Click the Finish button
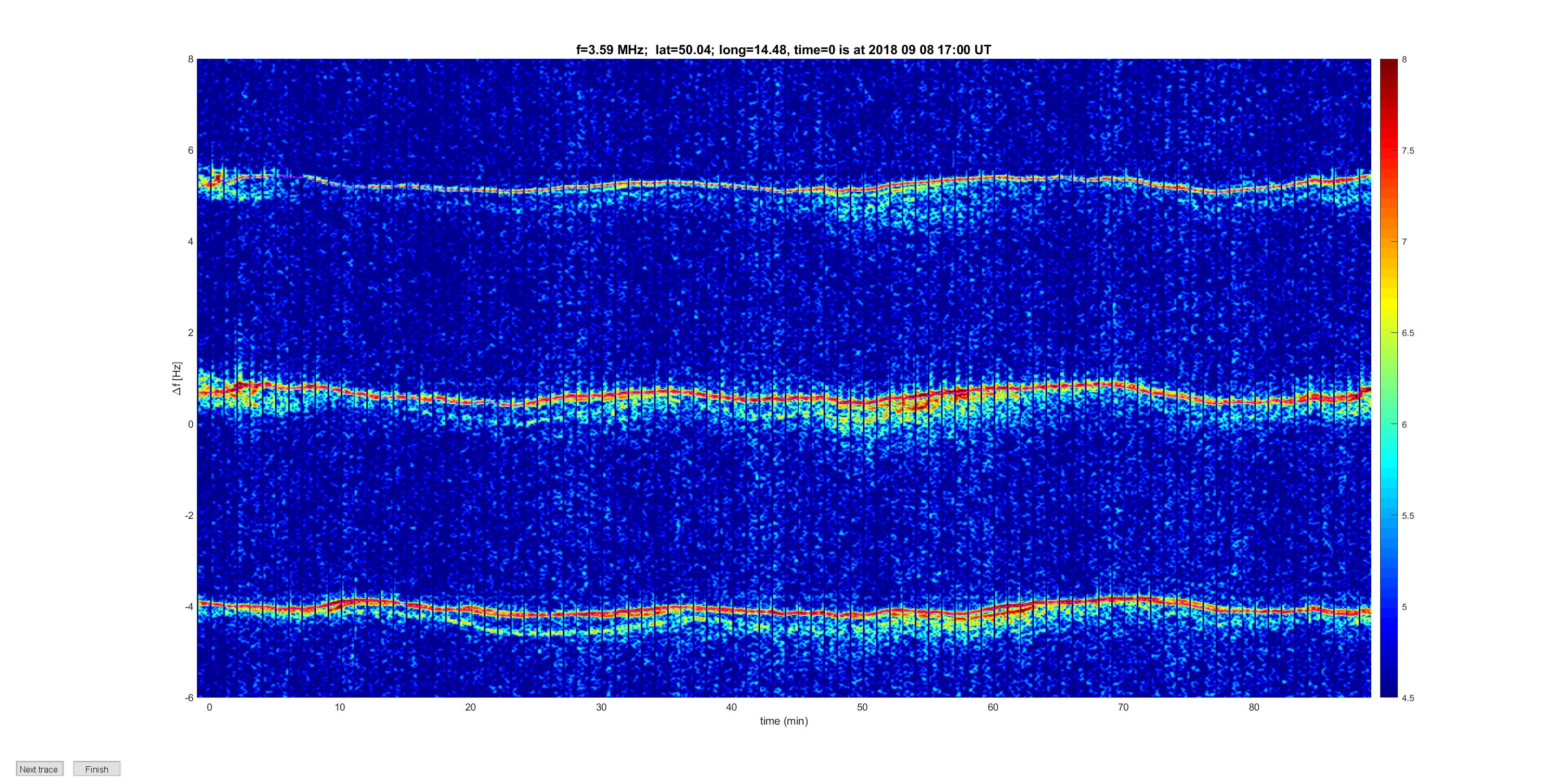Image resolution: width=1563 pixels, height=784 pixels. (x=96, y=769)
